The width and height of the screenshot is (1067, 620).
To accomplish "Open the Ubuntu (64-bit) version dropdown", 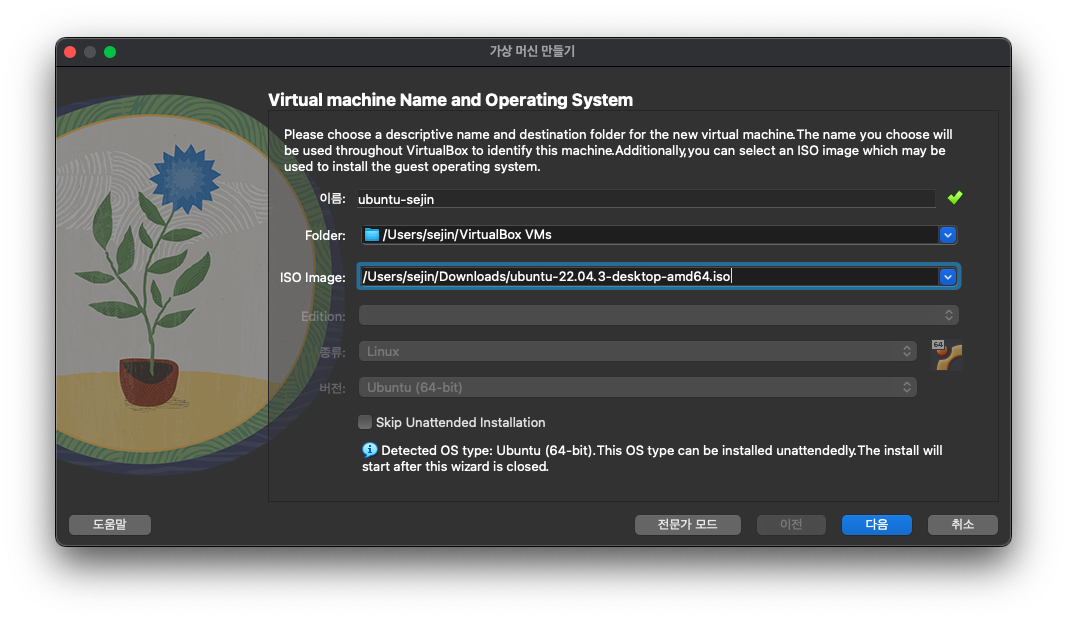I will [637, 387].
